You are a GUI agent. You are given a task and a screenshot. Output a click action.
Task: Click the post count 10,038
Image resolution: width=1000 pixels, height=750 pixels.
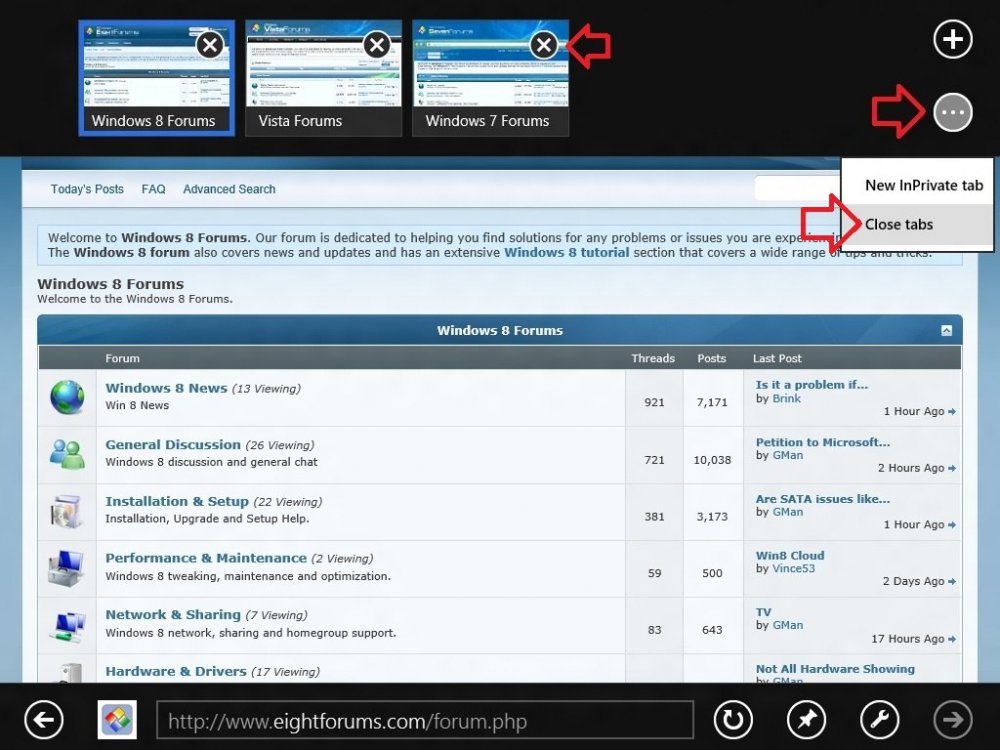[x=712, y=460]
